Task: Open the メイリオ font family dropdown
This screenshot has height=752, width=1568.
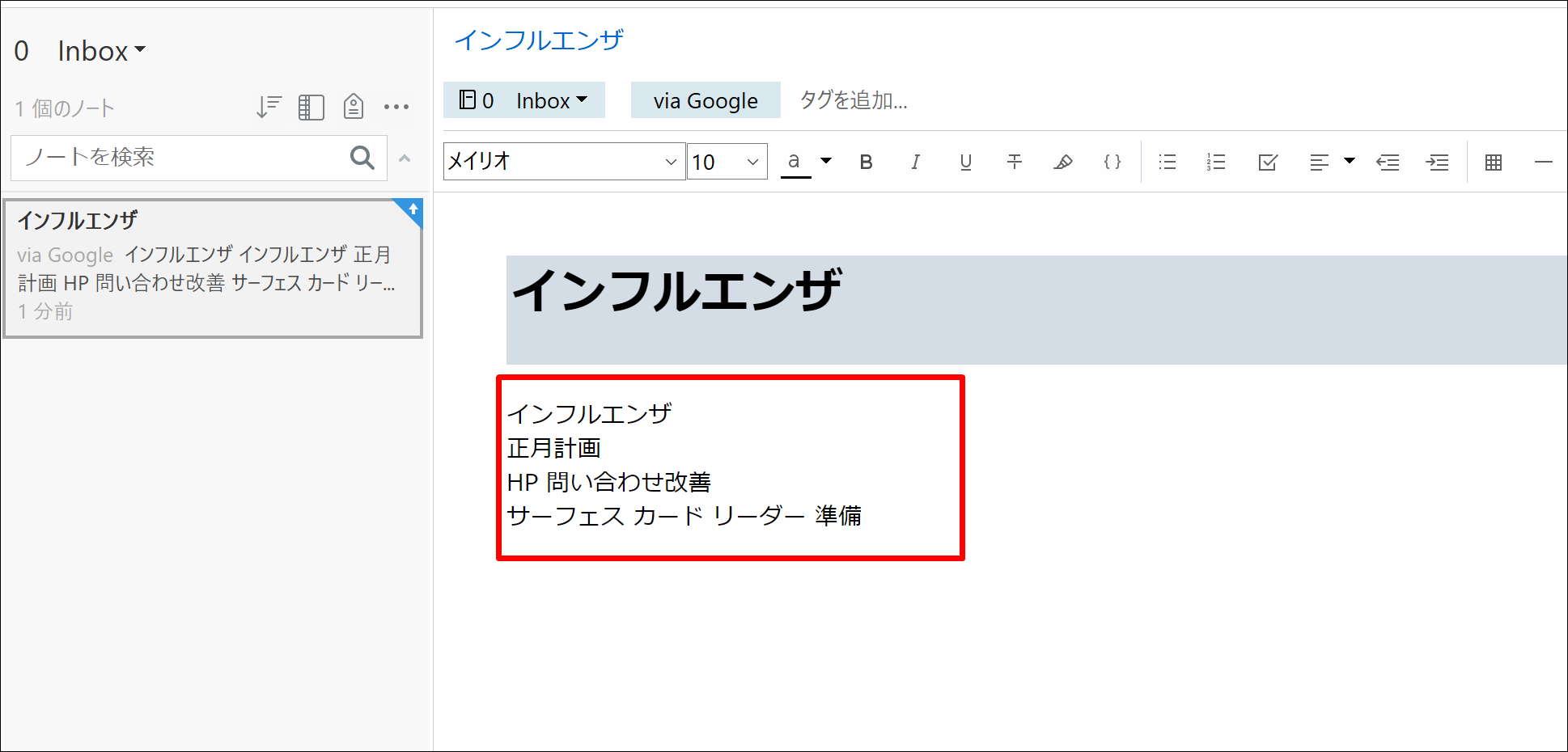Action: [564, 161]
